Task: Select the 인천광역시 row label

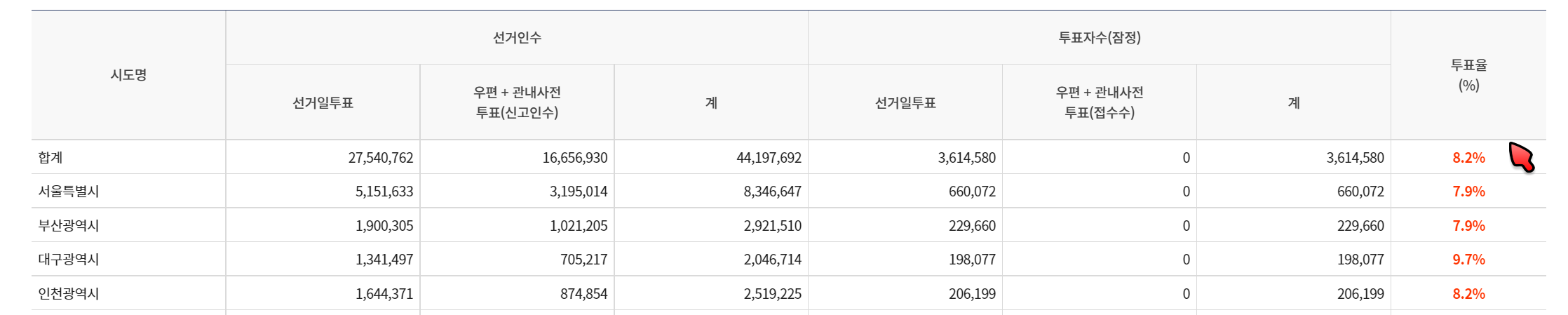Action: [x=69, y=294]
